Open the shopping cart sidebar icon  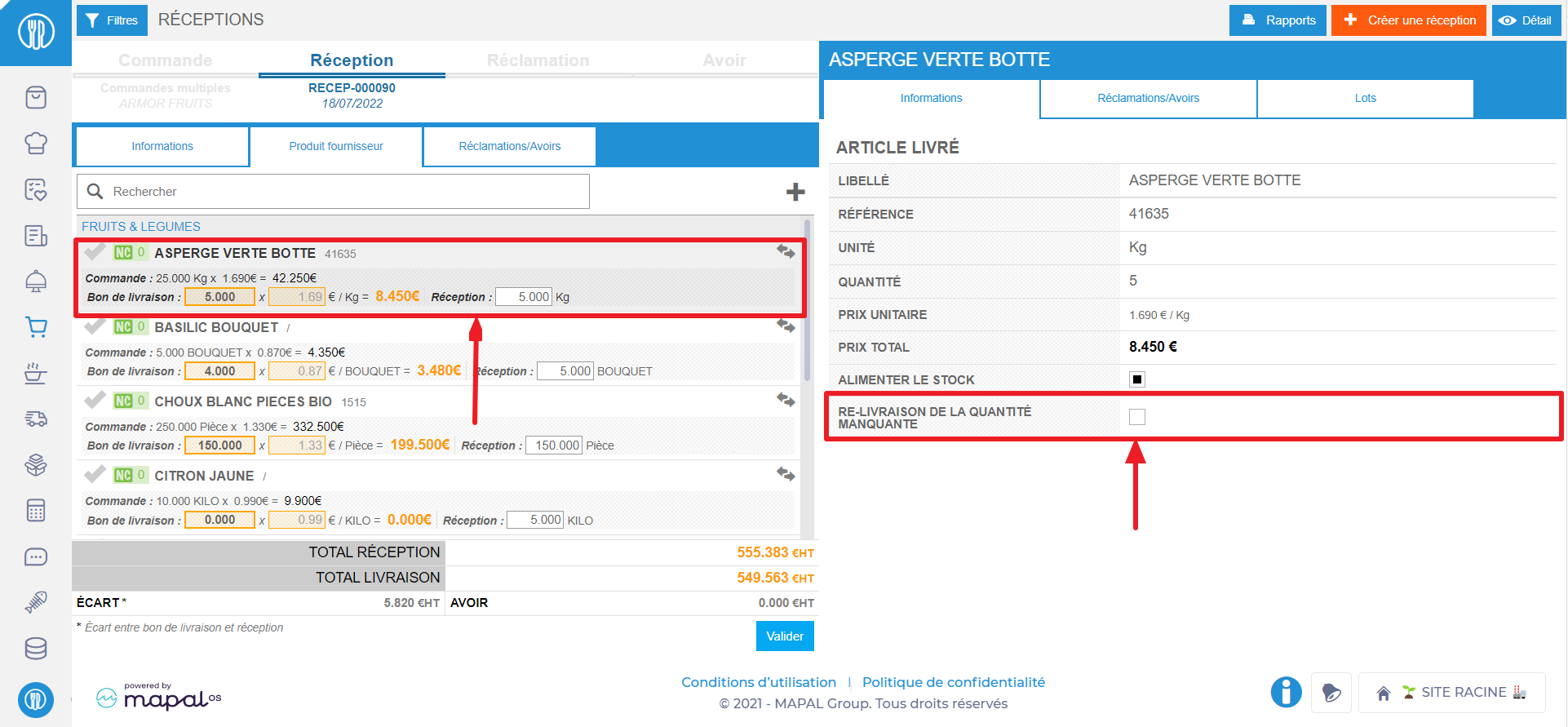click(36, 327)
